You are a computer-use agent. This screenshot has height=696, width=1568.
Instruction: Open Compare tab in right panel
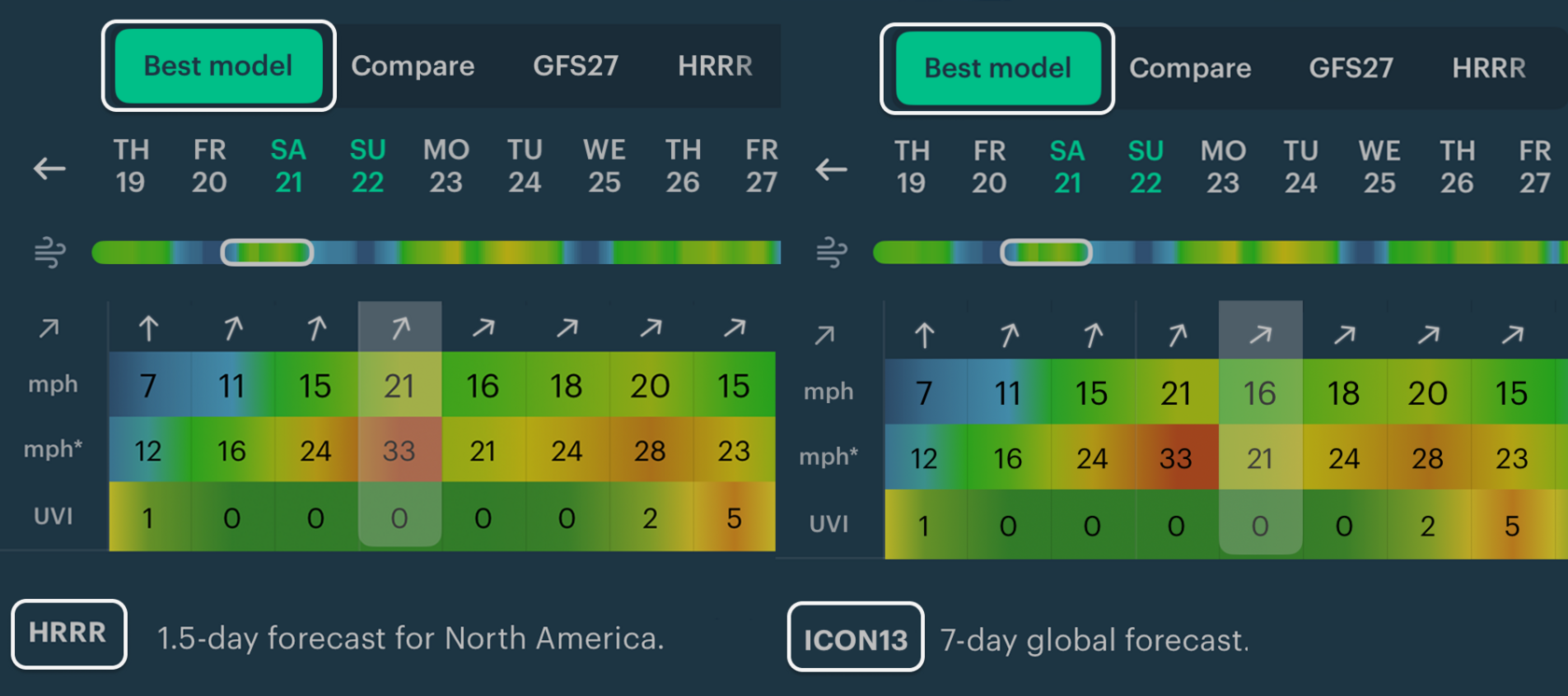1190,68
